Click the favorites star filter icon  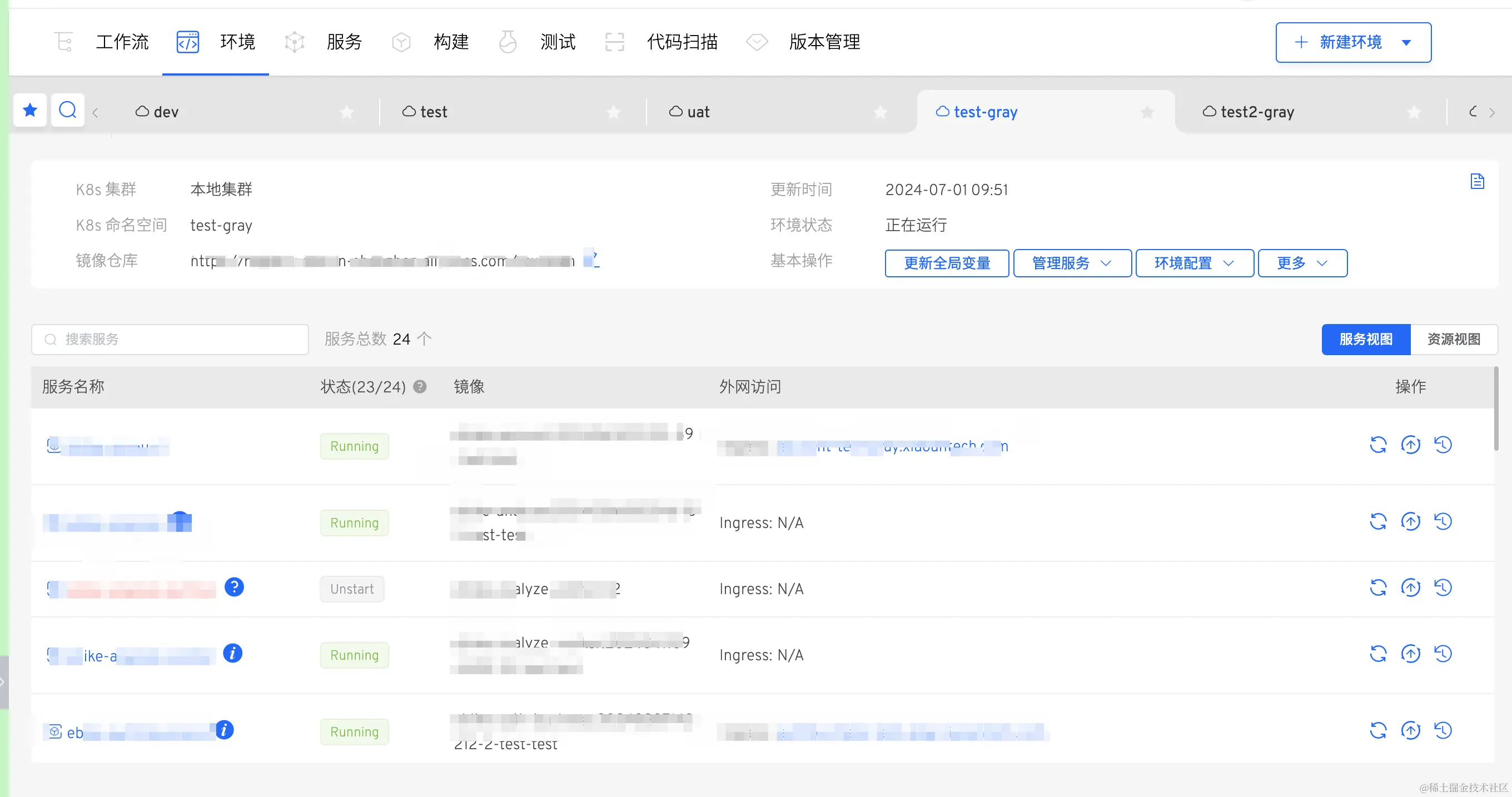[x=30, y=109]
